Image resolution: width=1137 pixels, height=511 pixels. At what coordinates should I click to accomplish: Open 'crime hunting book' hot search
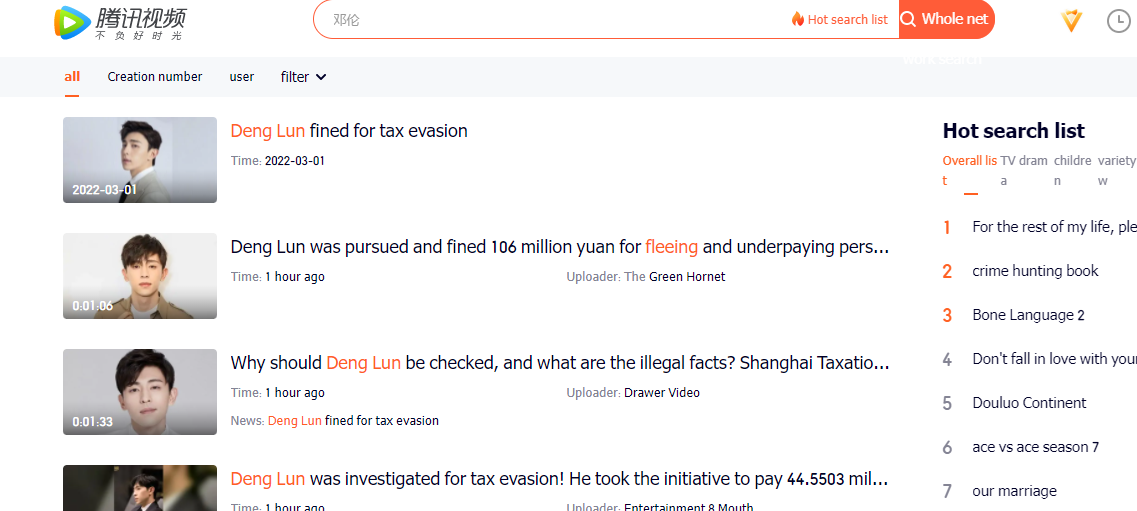tap(1035, 271)
